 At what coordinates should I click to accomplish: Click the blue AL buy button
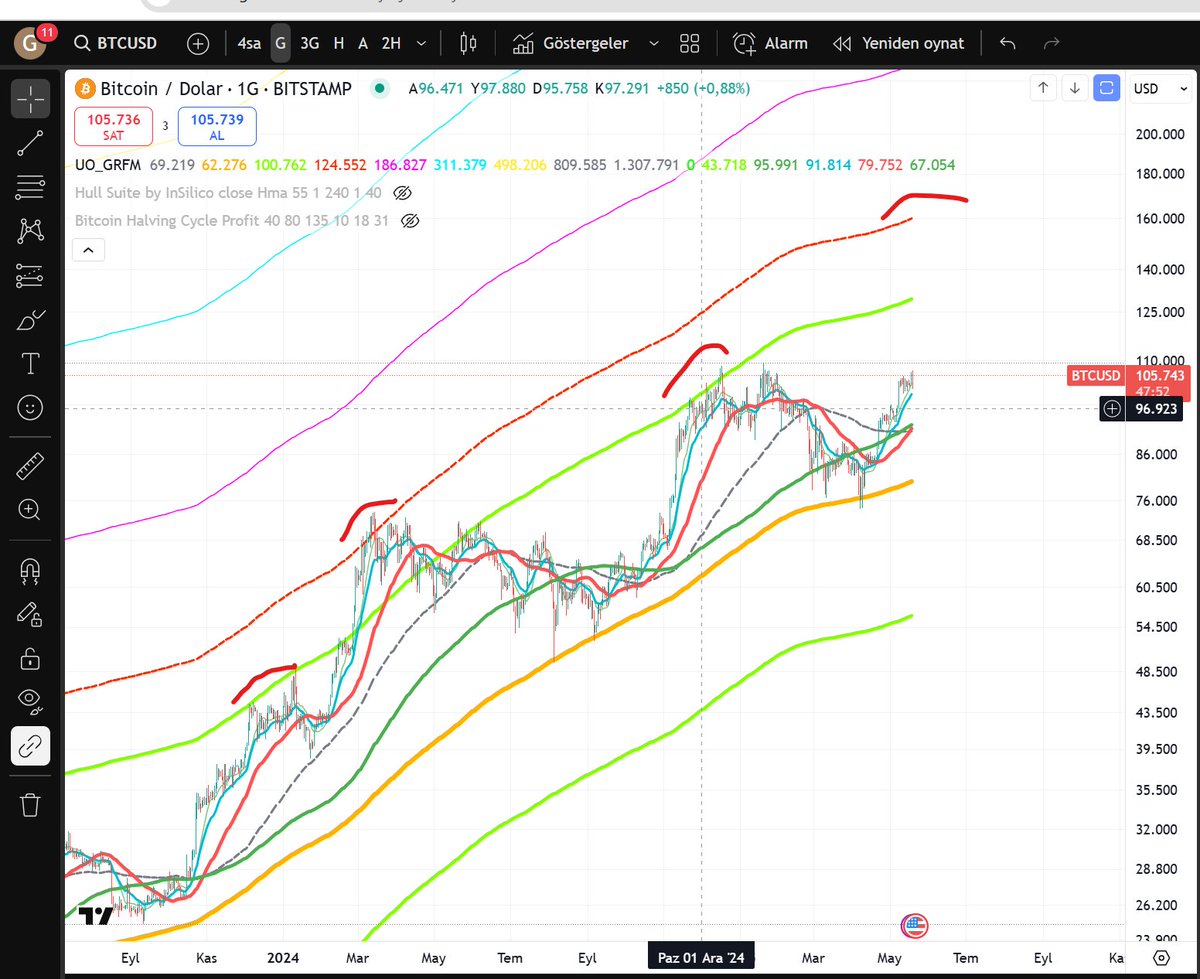pos(217,126)
